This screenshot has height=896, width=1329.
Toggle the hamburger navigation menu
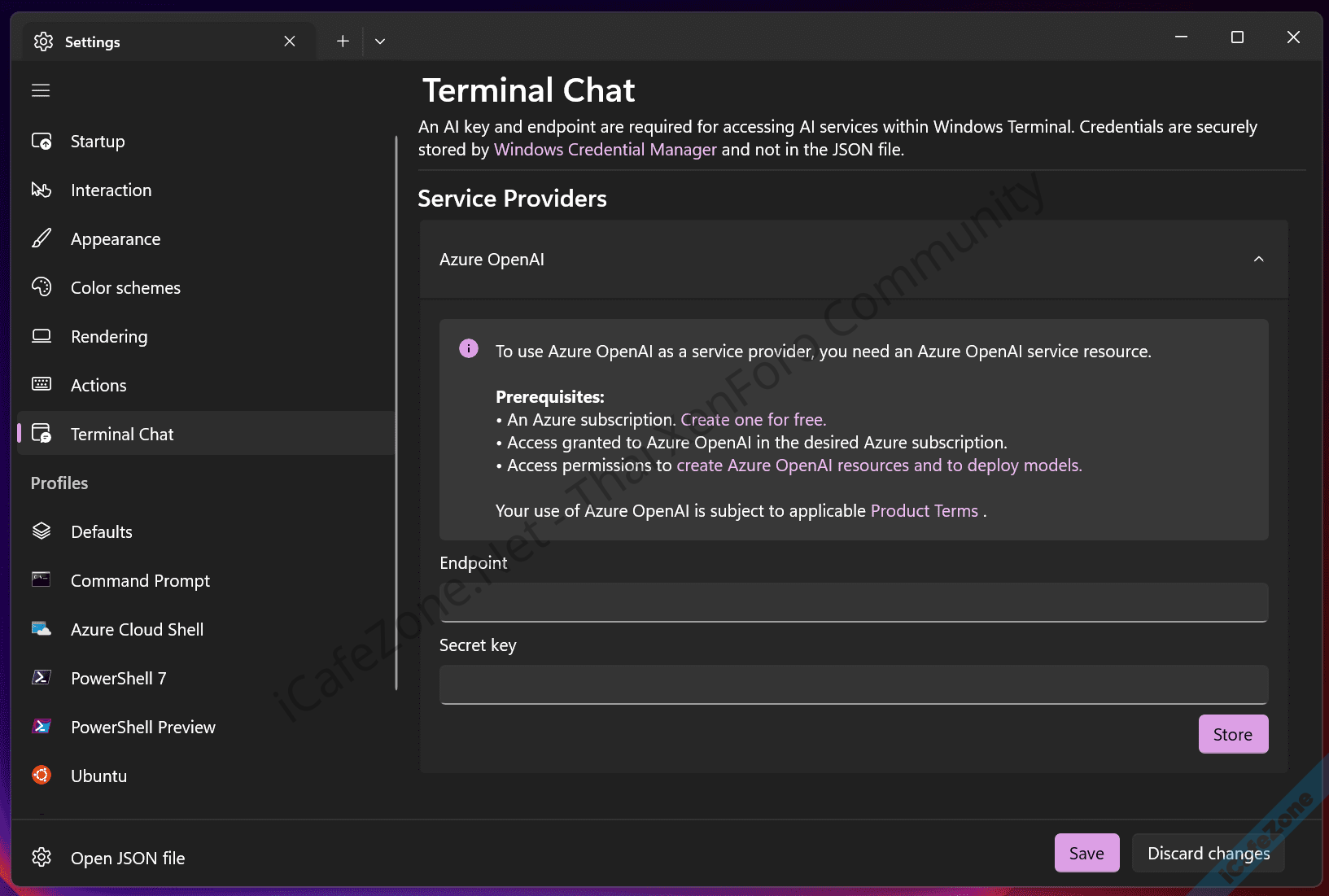(41, 90)
